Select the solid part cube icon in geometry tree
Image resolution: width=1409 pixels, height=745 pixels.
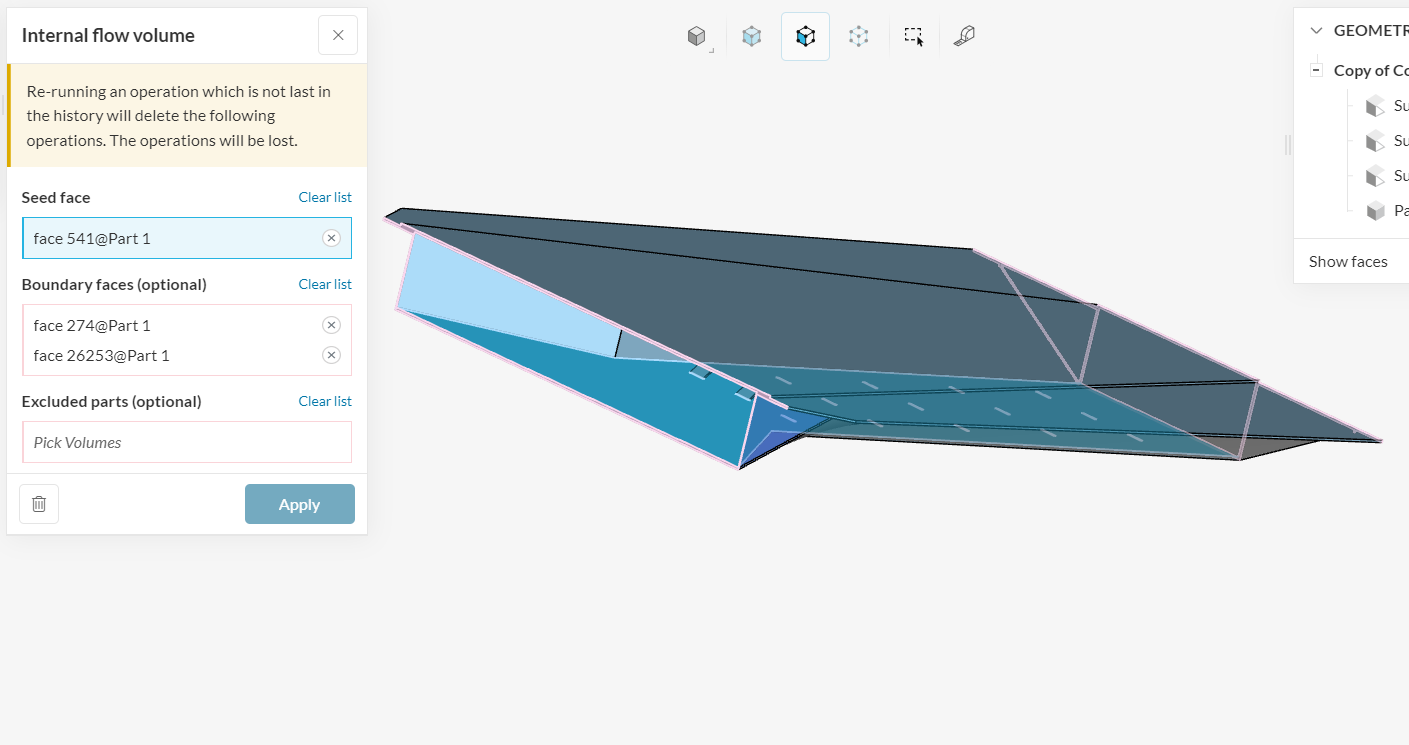click(1376, 211)
